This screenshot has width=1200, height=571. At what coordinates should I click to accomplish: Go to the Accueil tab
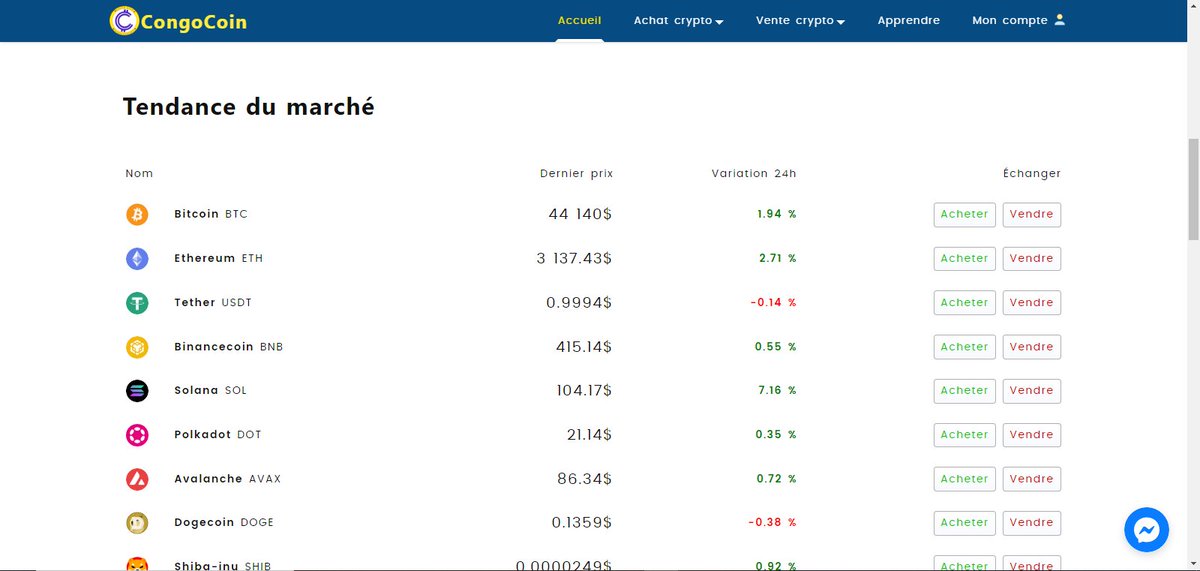coord(580,20)
